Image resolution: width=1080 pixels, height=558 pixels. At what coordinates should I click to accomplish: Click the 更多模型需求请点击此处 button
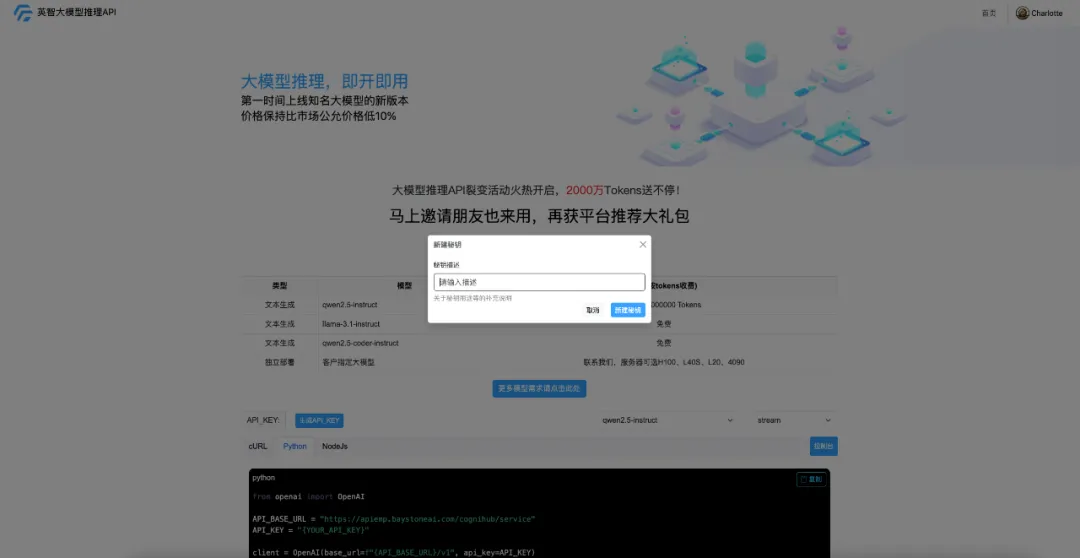(539, 389)
